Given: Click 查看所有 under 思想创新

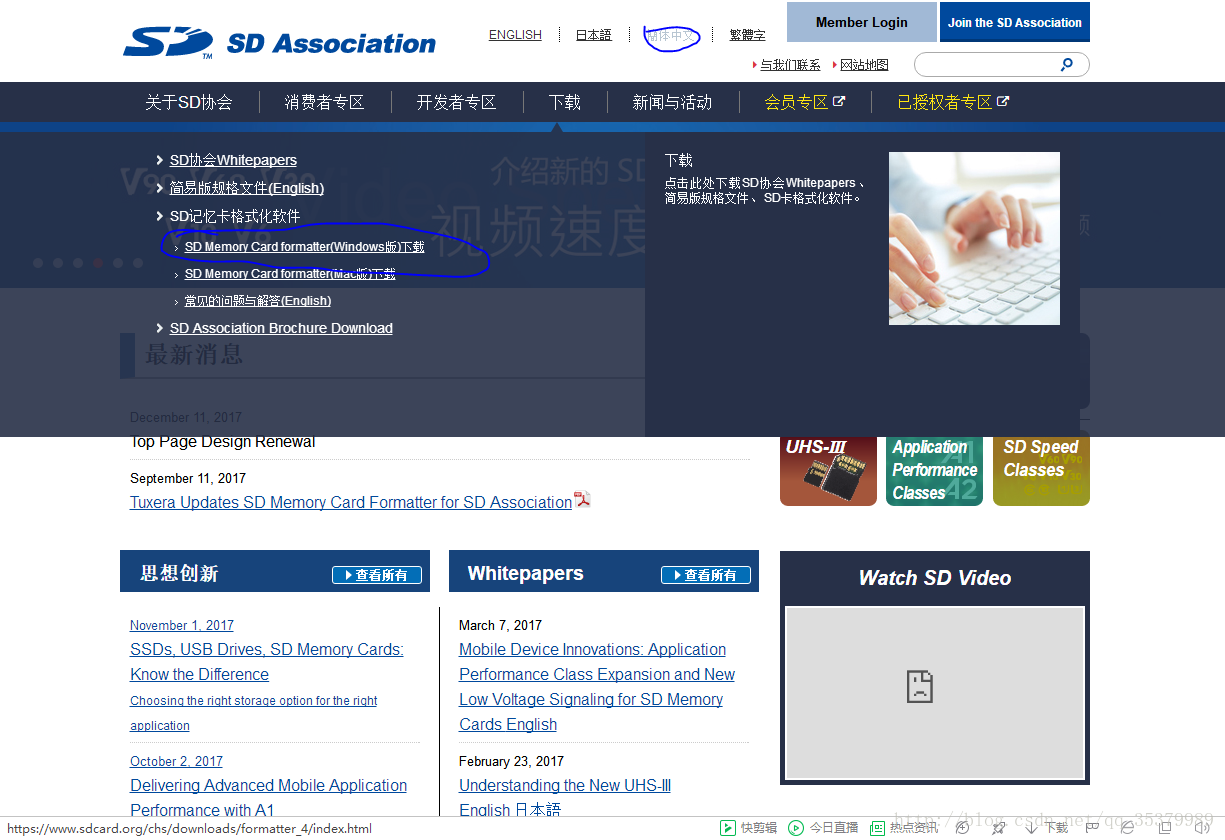Looking at the screenshot, I should [377, 575].
